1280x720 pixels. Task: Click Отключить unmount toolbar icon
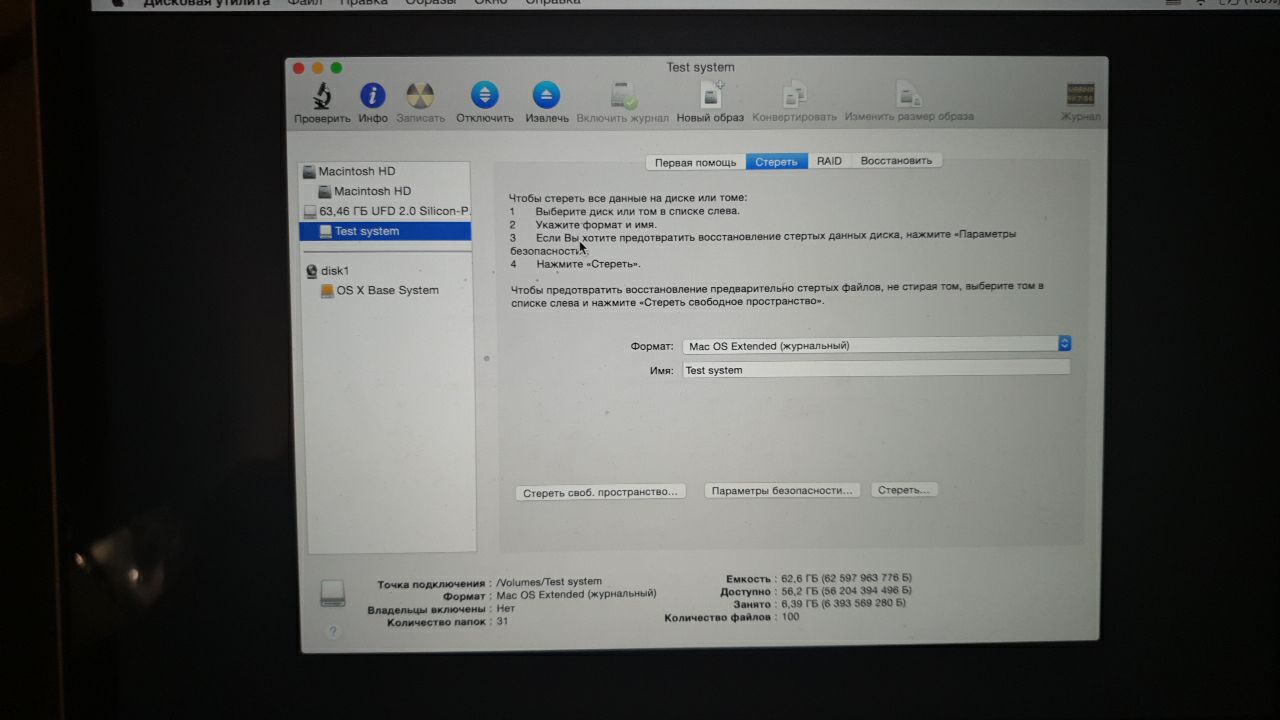[485, 95]
